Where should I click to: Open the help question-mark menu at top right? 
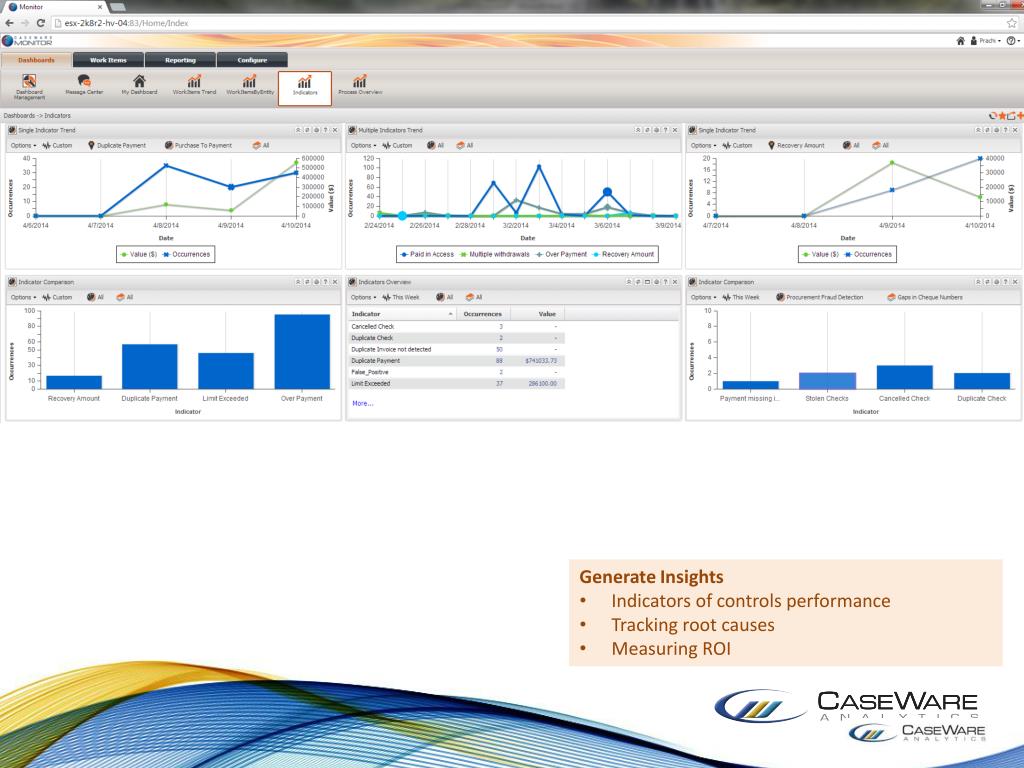1012,40
